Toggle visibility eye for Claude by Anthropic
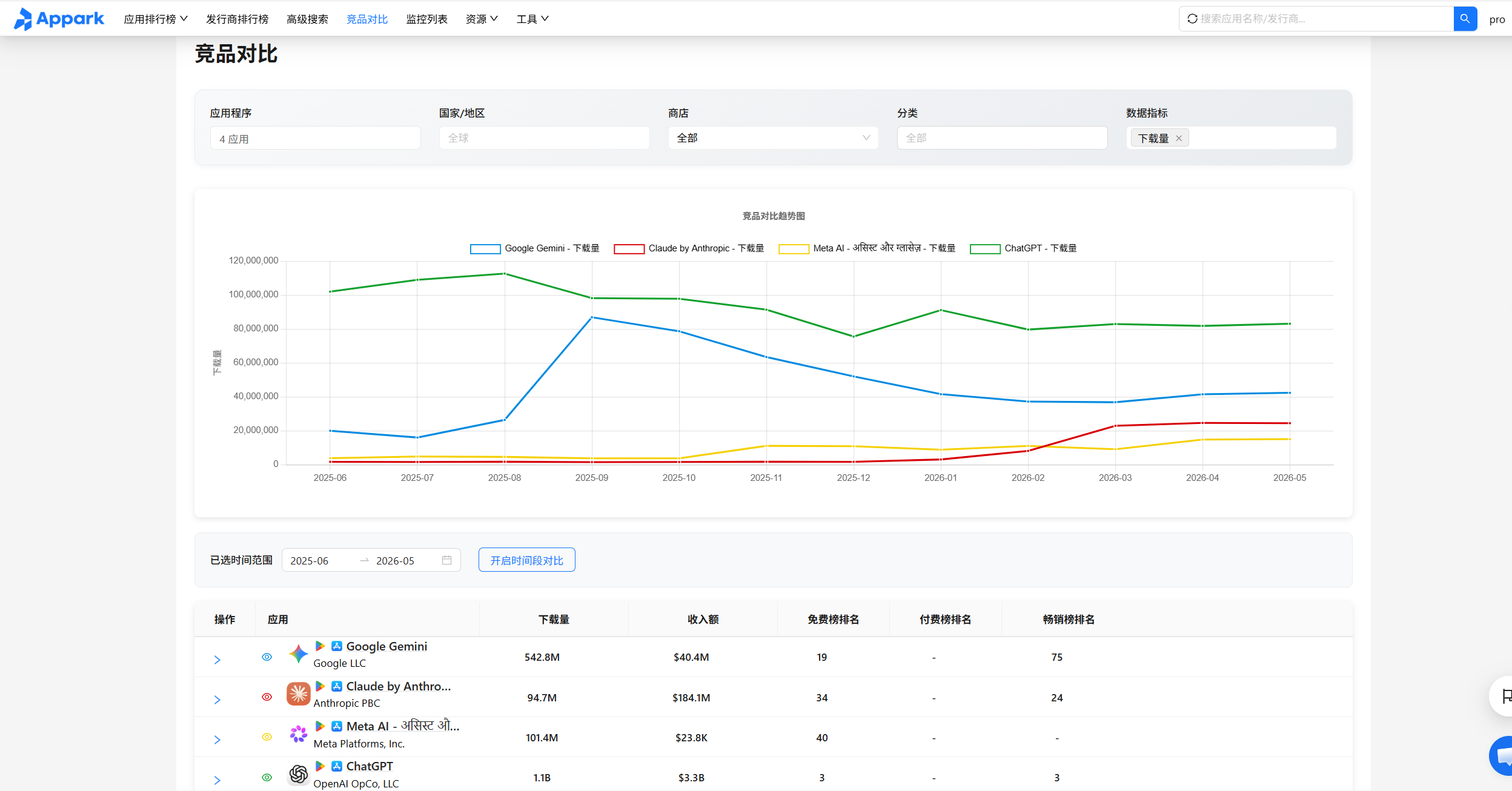Viewport: 1512px width, 791px height. tap(267, 697)
